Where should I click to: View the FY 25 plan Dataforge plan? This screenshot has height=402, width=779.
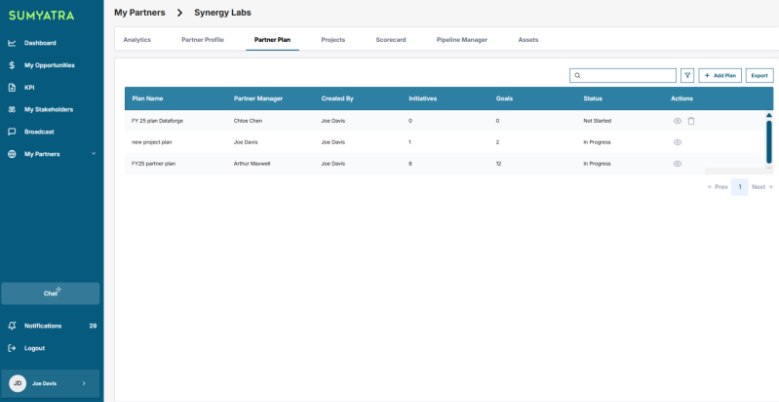click(x=677, y=120)
